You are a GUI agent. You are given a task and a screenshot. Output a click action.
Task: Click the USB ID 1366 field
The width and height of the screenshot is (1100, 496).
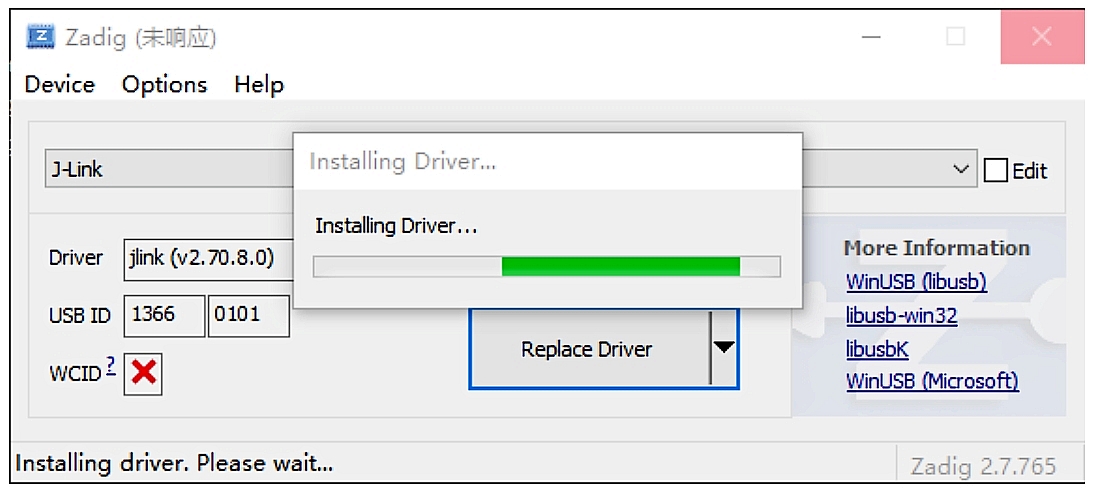point(164,316)
